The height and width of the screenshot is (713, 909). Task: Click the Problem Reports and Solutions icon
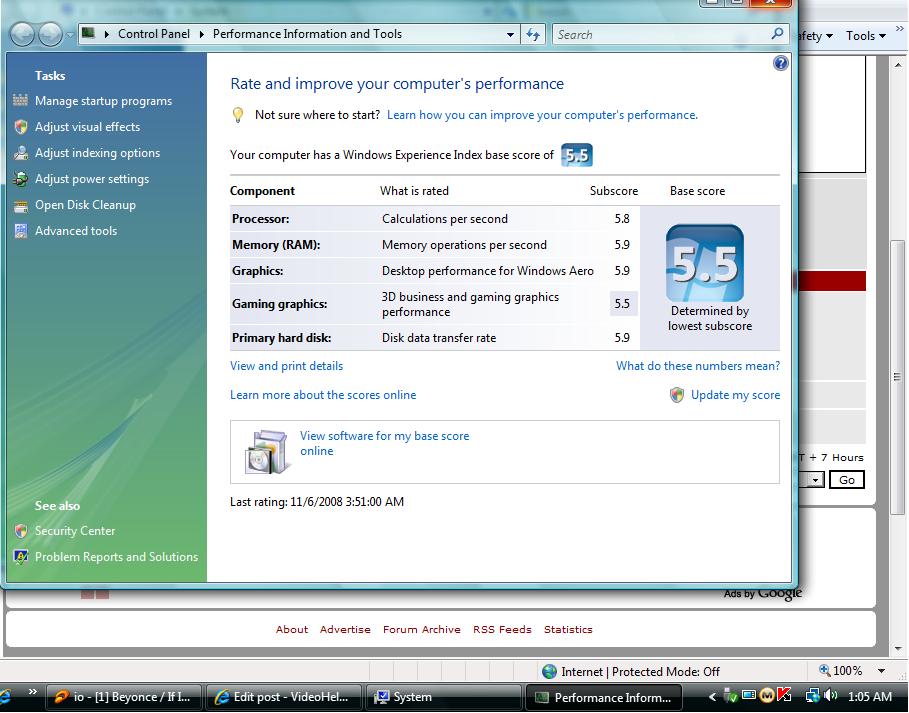(x=21, y=557)
